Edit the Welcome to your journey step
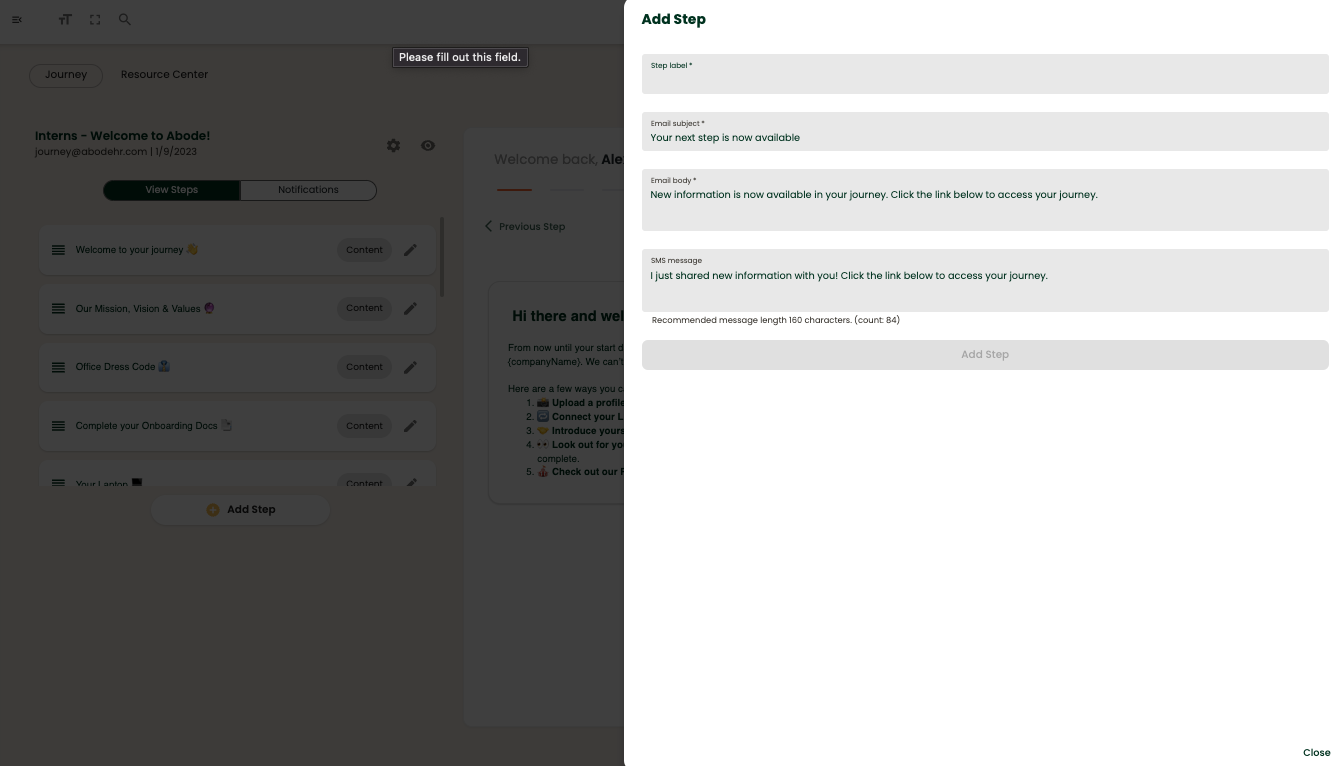Viewport: 1339px width, 766px height. [x=410, y=250]
